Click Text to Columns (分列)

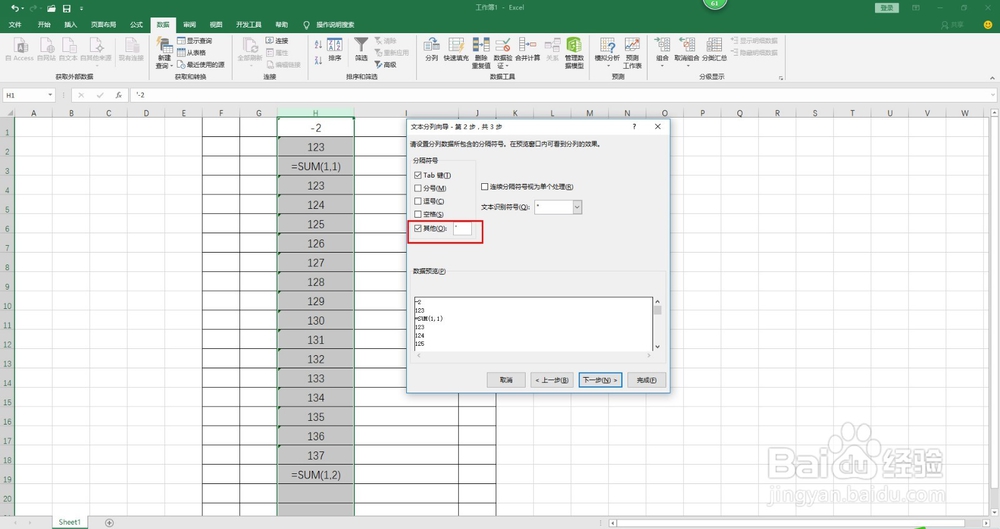tap(432, 50)
